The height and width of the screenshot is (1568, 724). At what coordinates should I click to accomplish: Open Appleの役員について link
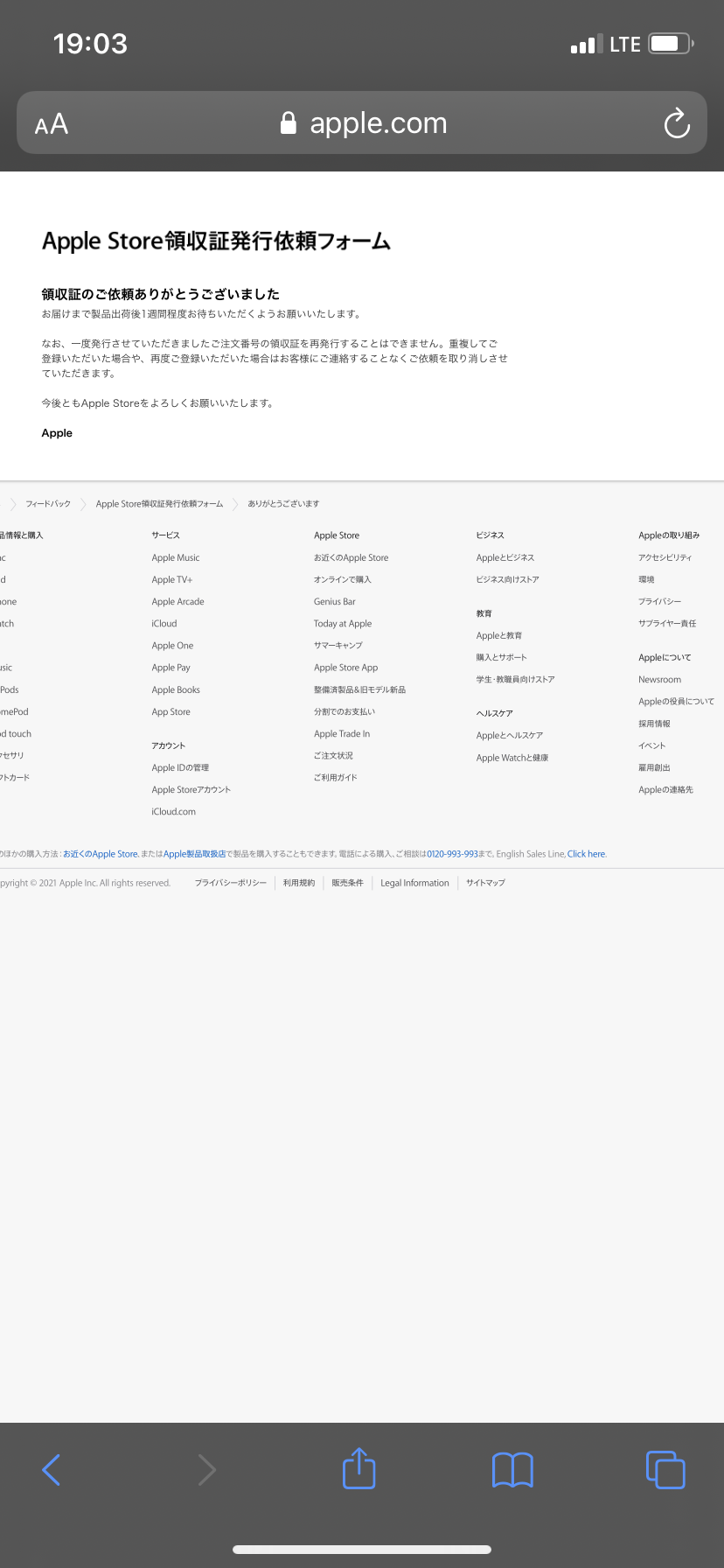coord(677,702)
